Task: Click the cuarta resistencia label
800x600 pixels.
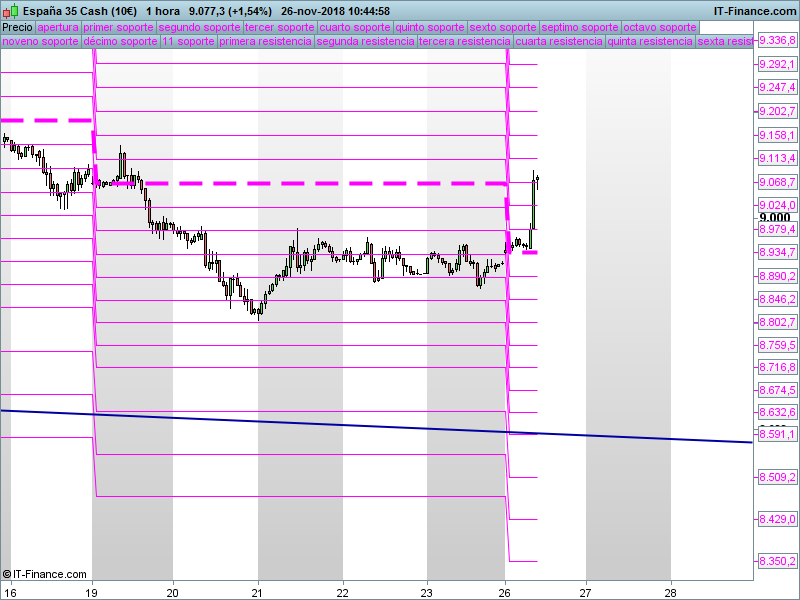Action: tap(559, 41)
